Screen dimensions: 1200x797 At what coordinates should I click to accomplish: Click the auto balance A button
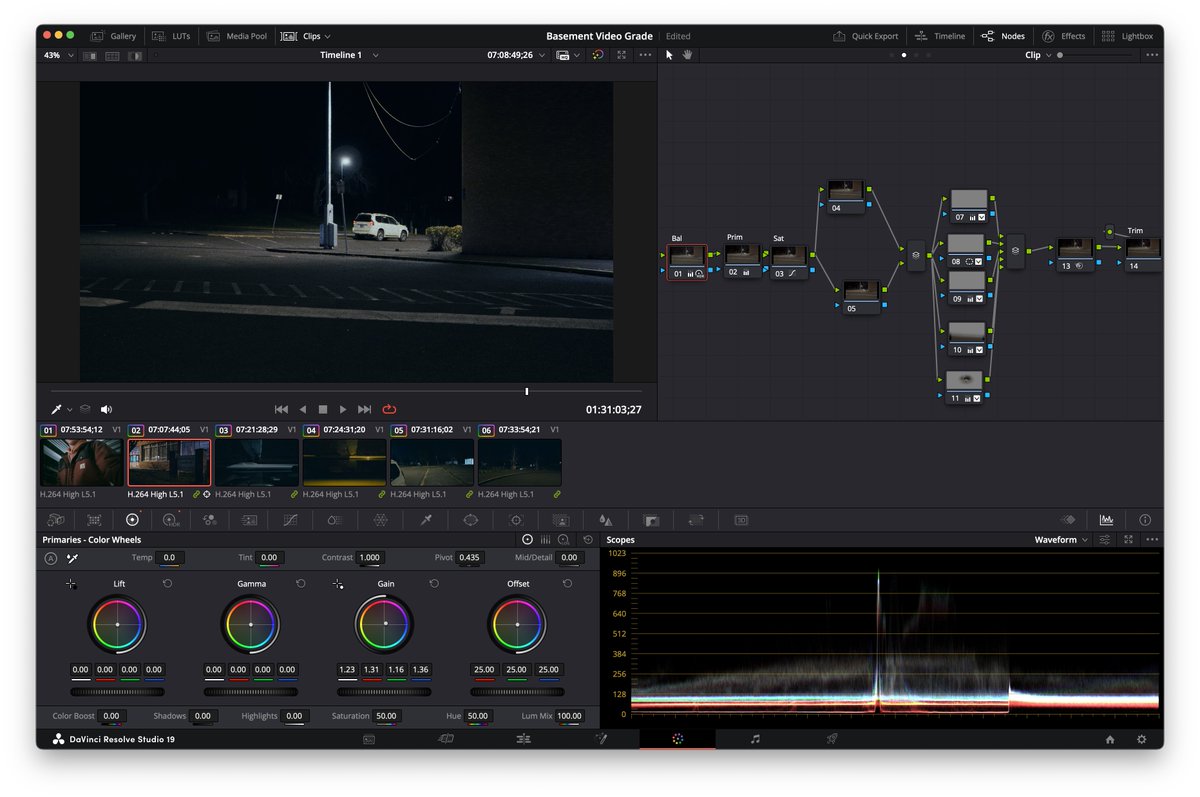click(x=51, y=558)
